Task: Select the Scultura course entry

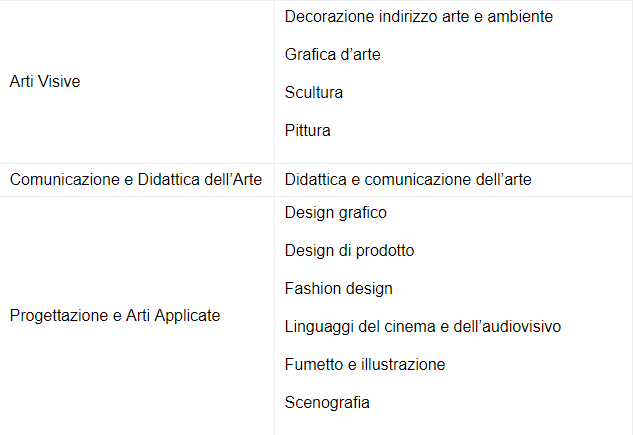Action: click(x=314, y=92)
